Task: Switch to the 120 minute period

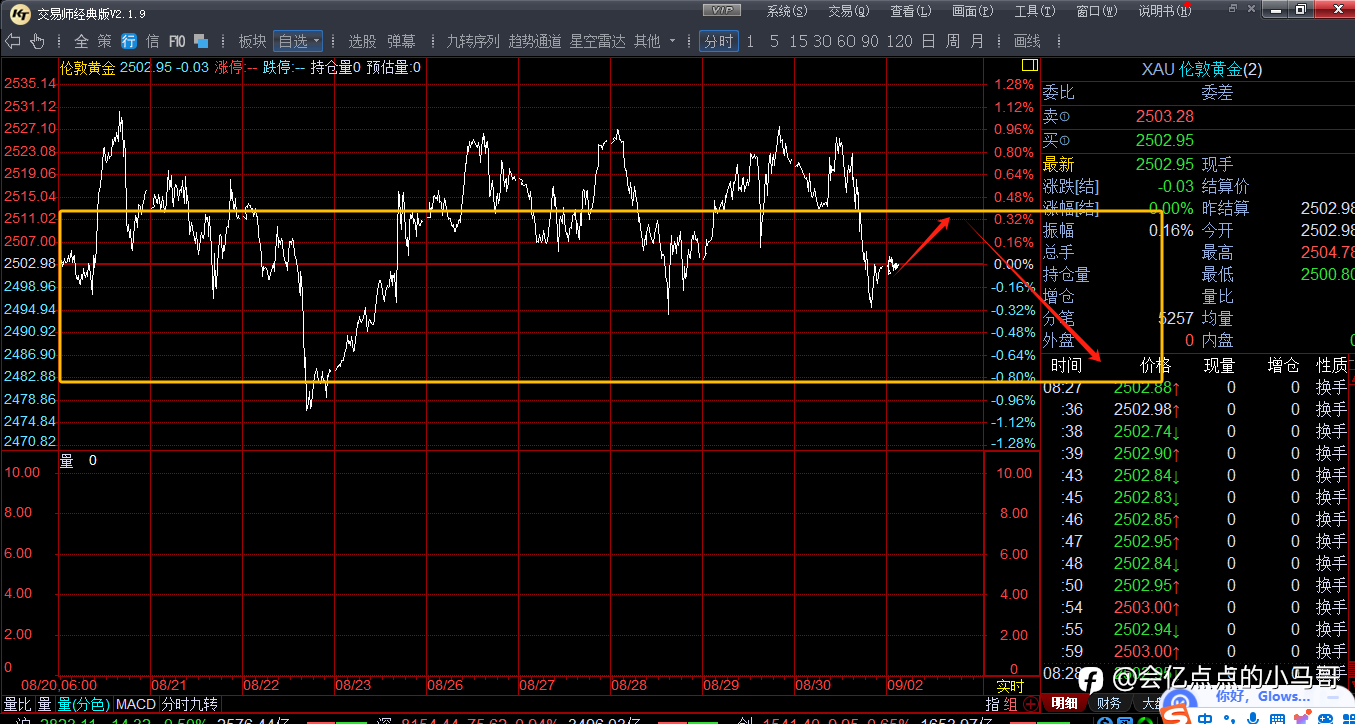Action: point(899,41)
